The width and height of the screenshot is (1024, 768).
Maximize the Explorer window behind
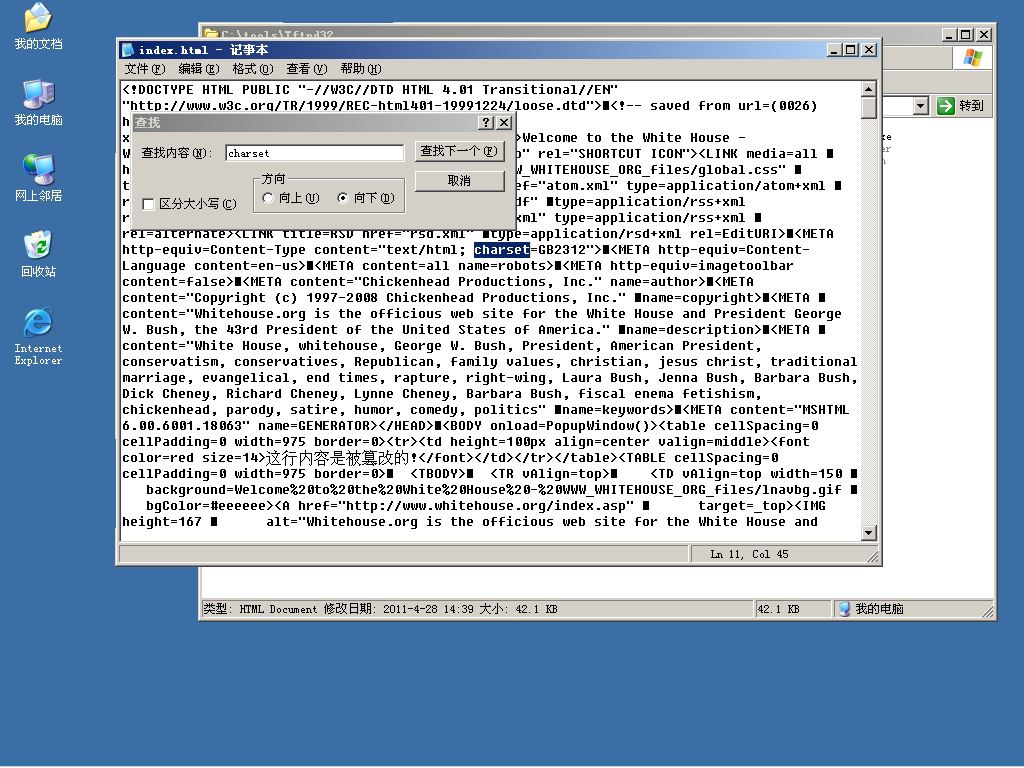[967, 35]
